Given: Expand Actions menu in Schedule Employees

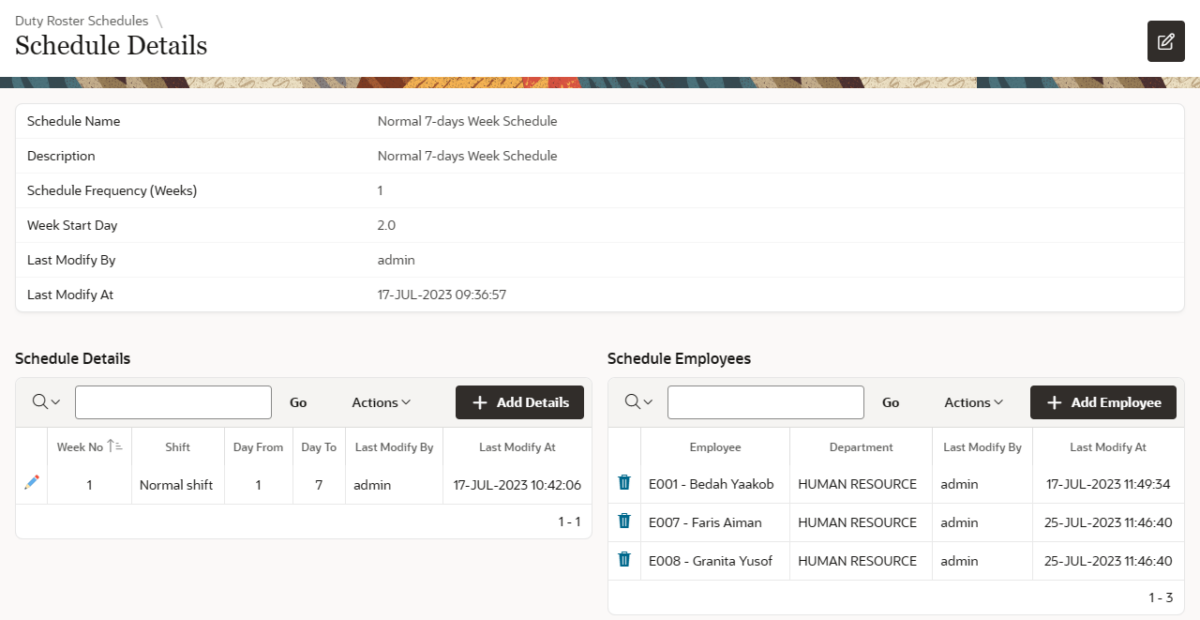Looking at the screenshot, I should [973, 402].
